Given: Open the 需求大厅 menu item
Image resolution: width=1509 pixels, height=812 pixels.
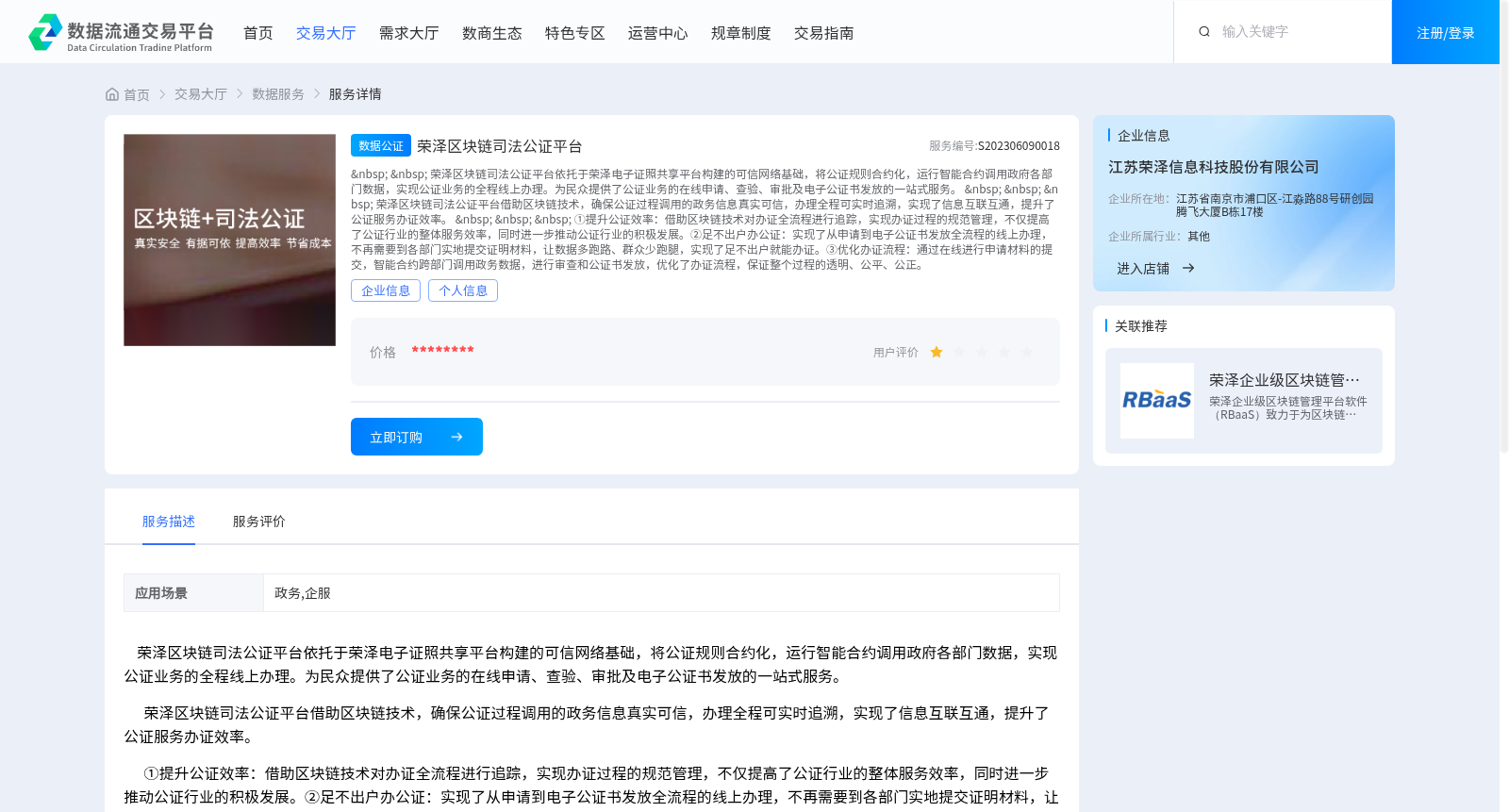Looking at the screenshot, I should [409, 33].
